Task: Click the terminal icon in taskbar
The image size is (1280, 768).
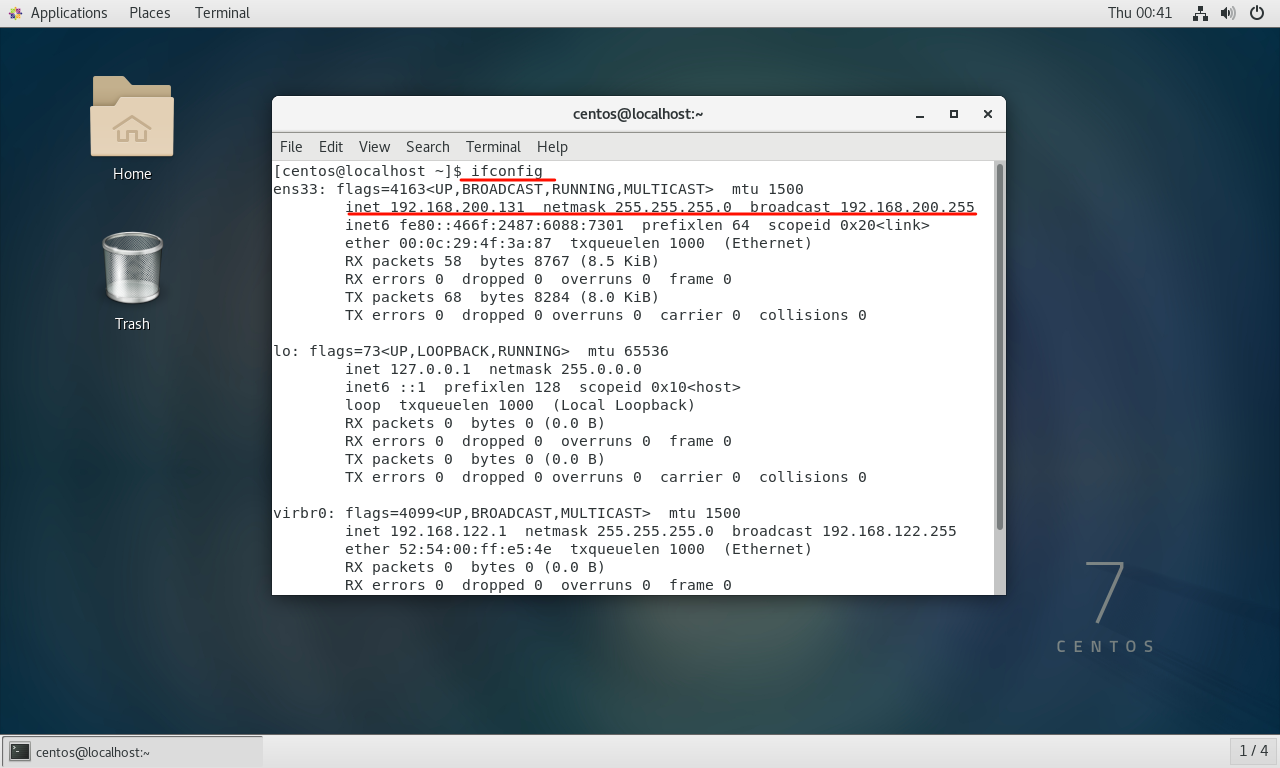Action: coord(20,752)
